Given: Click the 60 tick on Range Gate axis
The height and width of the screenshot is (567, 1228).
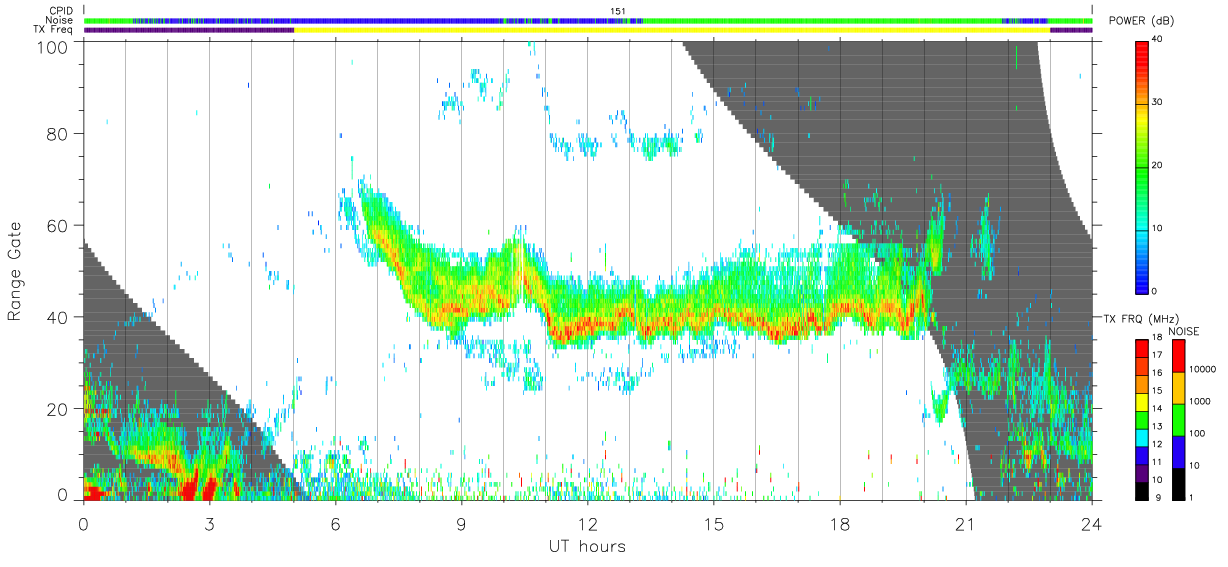Looking at the screenshot, I should tap(58, 226).
